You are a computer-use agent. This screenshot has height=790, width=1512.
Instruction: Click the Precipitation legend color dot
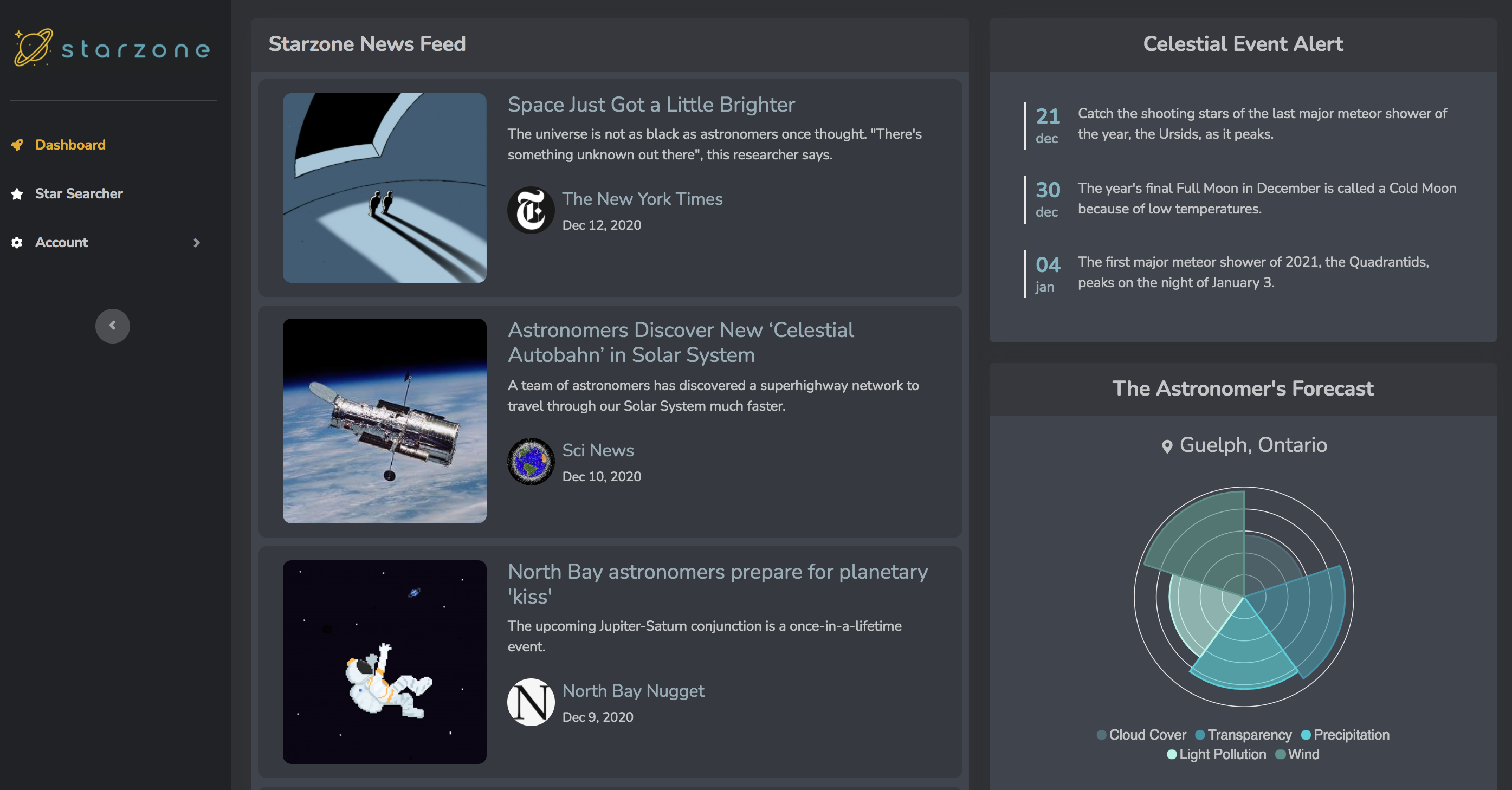1306,735
